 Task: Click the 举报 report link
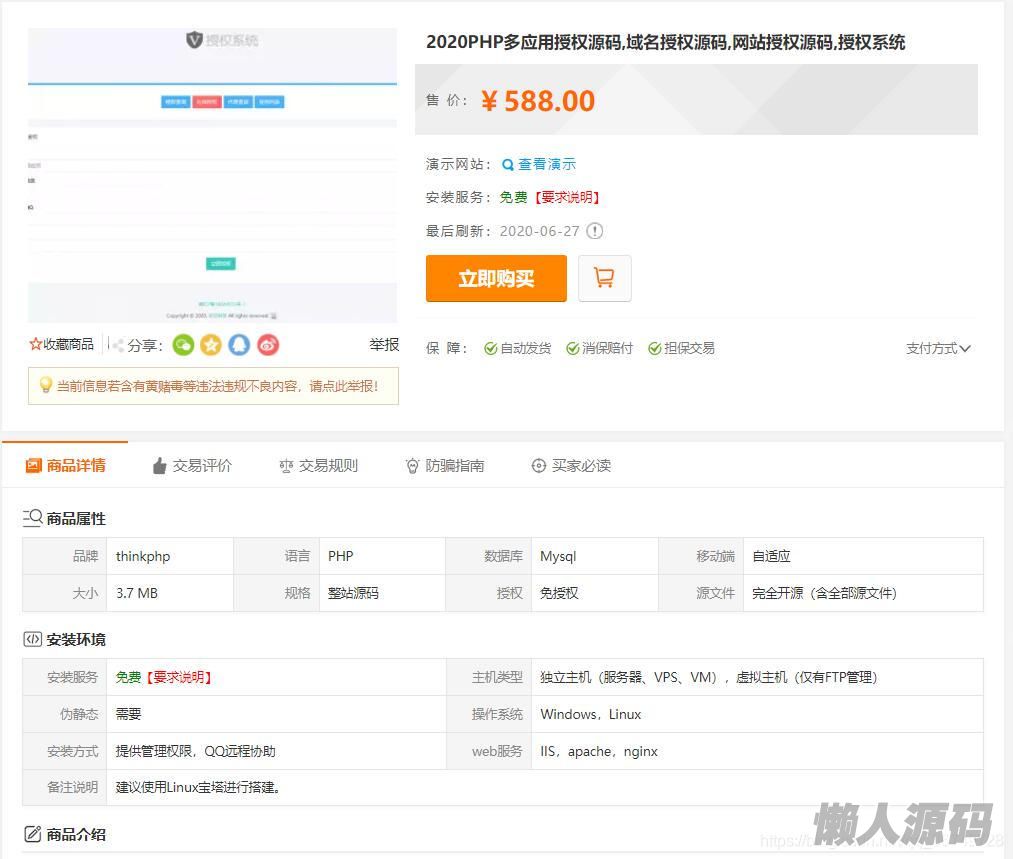(384, 344)
